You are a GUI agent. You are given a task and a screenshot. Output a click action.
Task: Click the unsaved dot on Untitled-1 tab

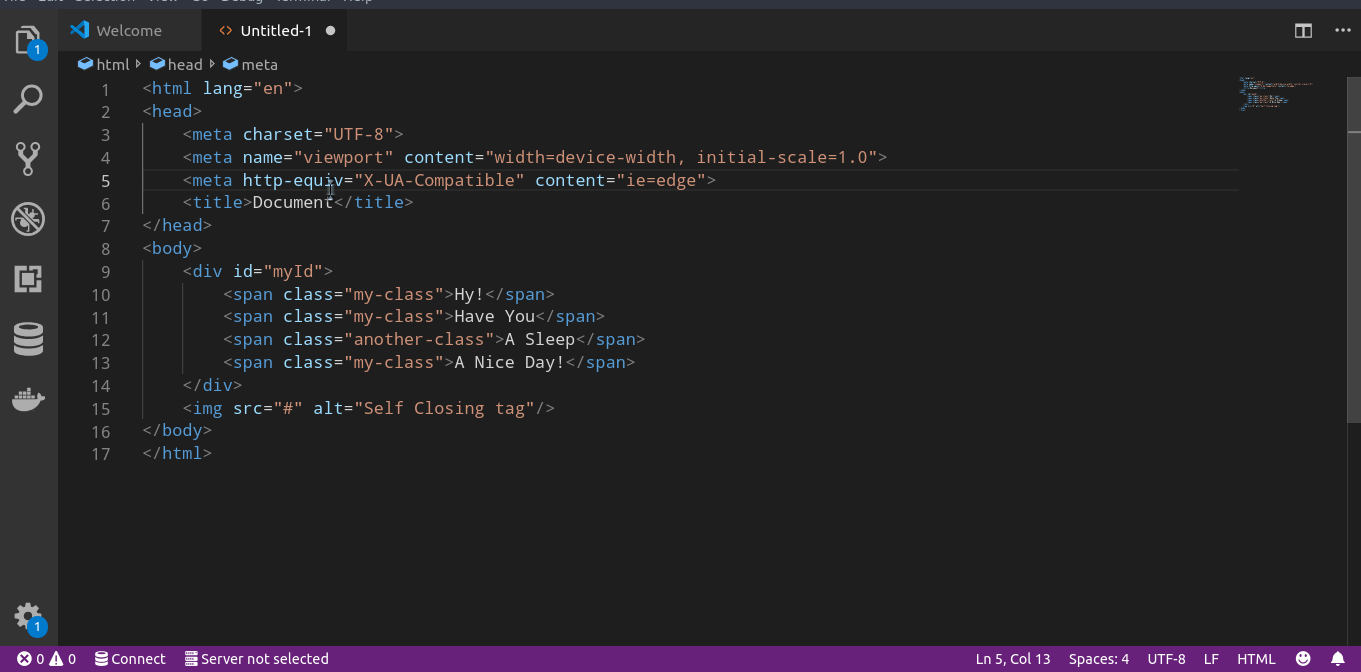click(330, 31)
